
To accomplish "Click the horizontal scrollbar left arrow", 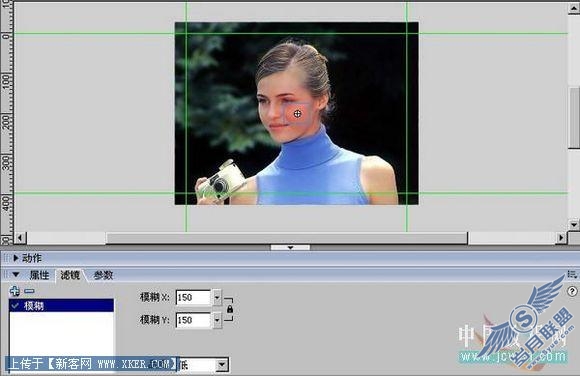I will pos(20,237).
